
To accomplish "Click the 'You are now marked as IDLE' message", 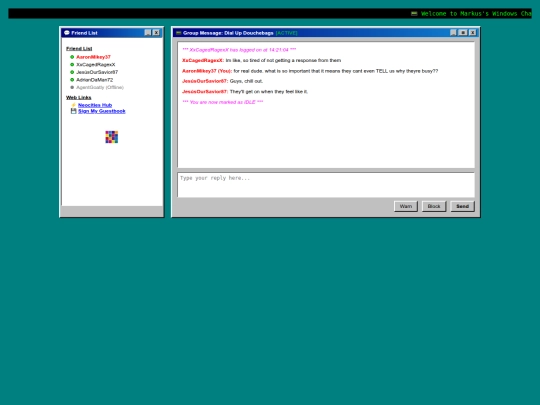I will click(x=222, y=102).
